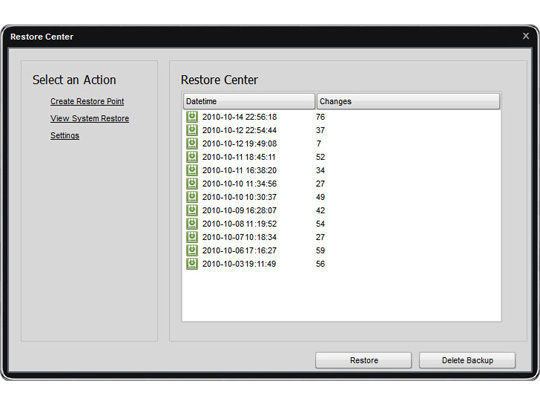Image resolution: width=540 pixels, height=405 pixels.
Task: Close the Restore Center window
Action: click(526, 36)
